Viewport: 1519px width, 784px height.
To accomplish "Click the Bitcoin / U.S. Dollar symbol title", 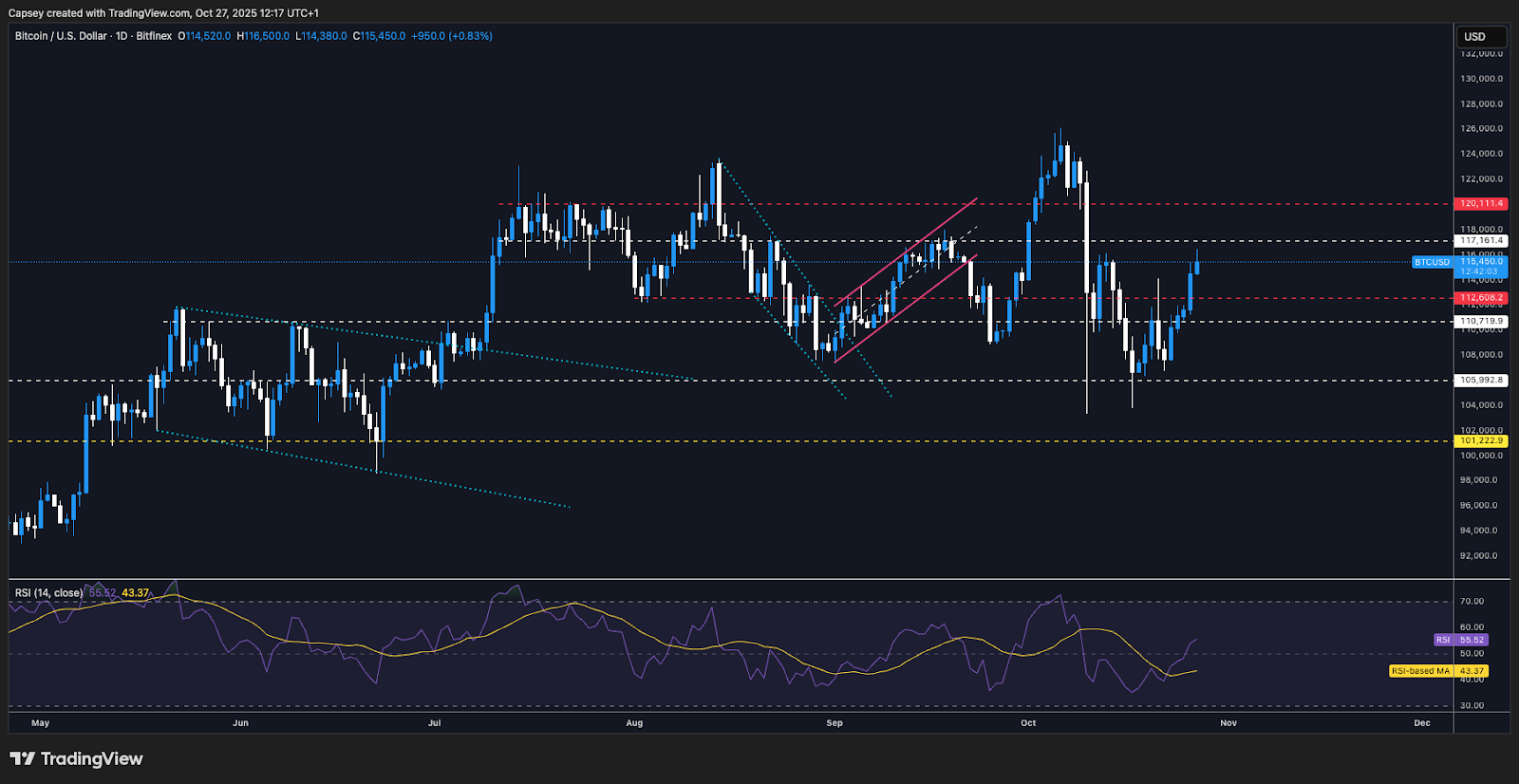I will coord(61,36).
